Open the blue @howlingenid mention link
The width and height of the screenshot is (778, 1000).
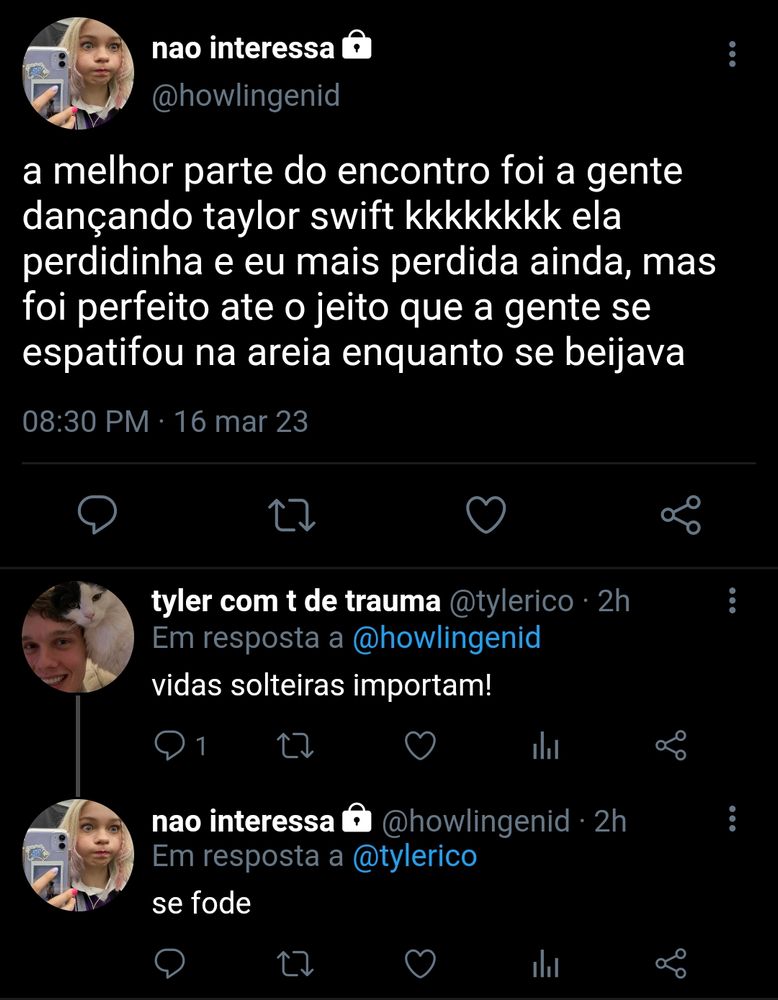446,638
